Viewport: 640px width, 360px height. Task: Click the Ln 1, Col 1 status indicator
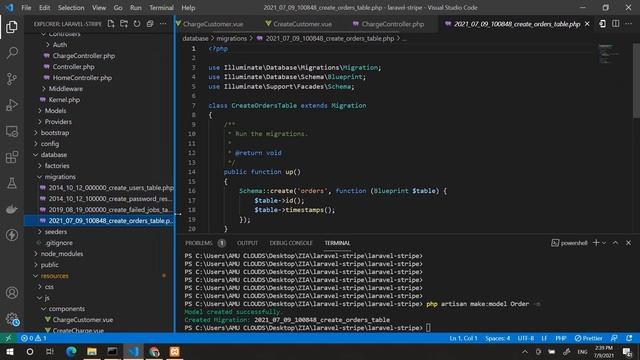click(463, 338)
